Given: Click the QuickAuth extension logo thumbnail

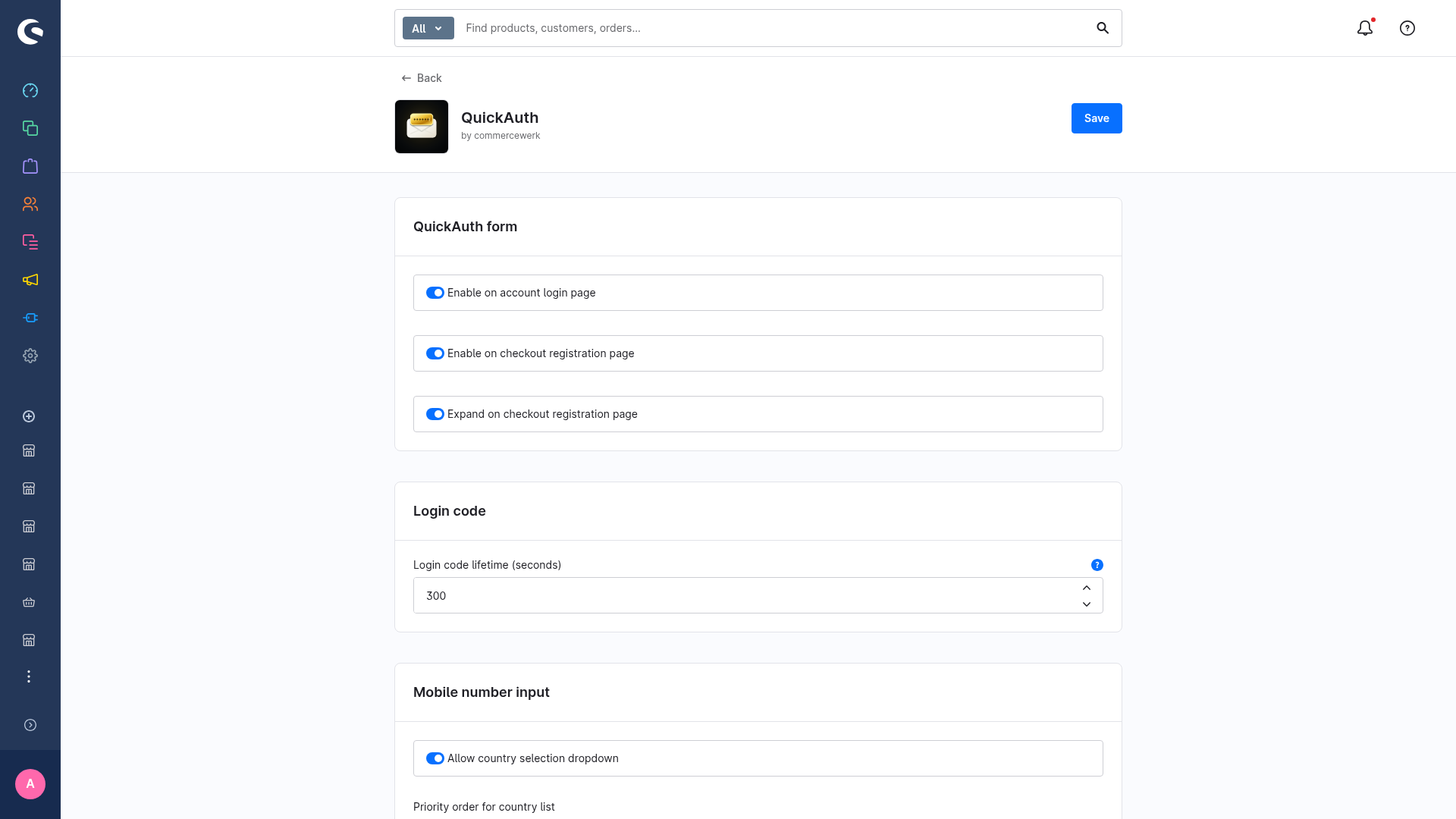Looking at the screenshot, I should coord(422,127).
